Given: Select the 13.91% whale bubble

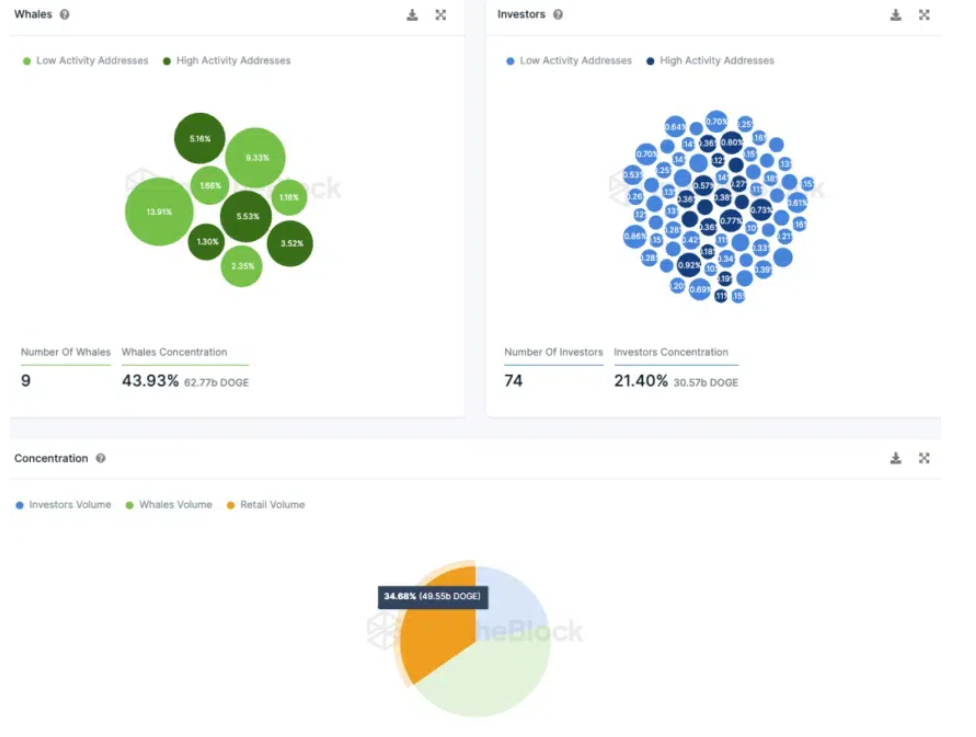Looking at the screenshot, I should [158, 212].
